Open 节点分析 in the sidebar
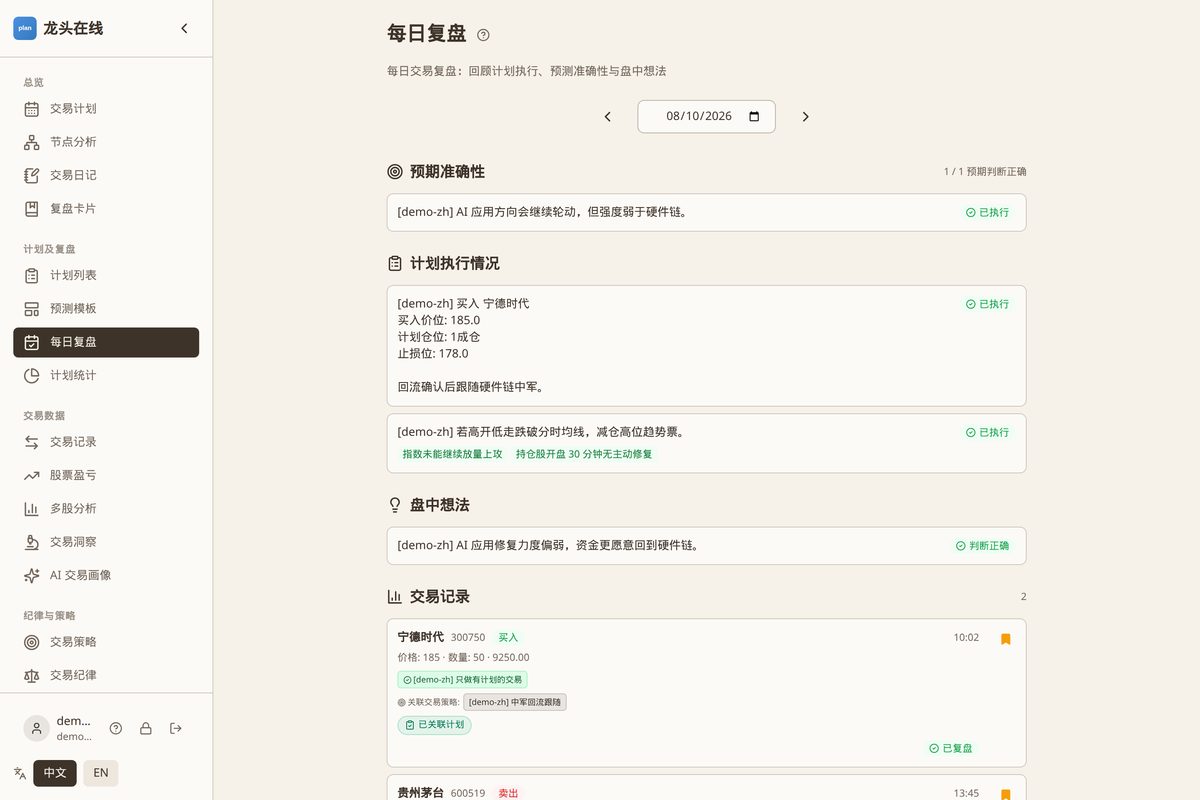1200x800 pixels. pyautogui.click(x=106, y=142)
